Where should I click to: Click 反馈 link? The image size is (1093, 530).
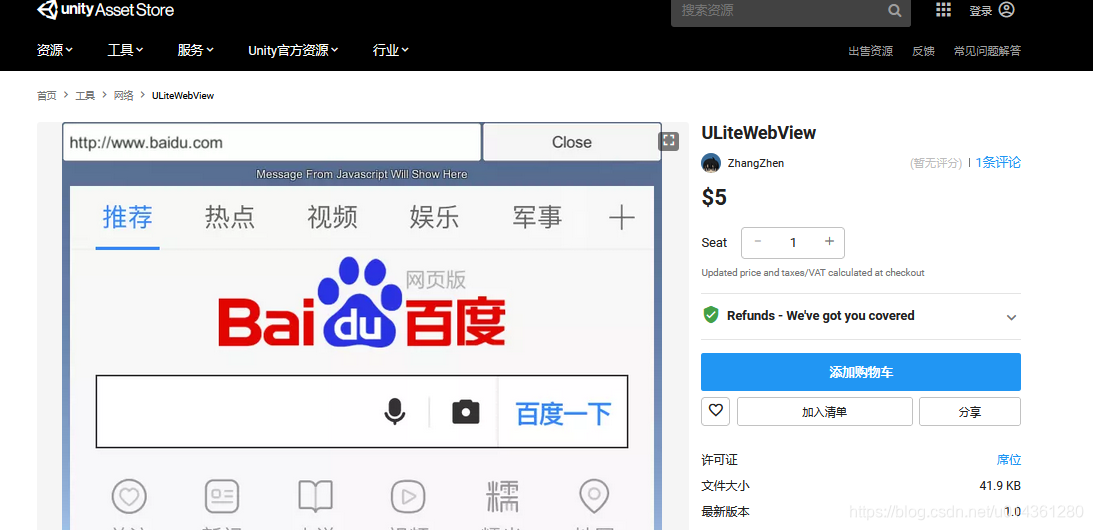click(x=924, y=51)
